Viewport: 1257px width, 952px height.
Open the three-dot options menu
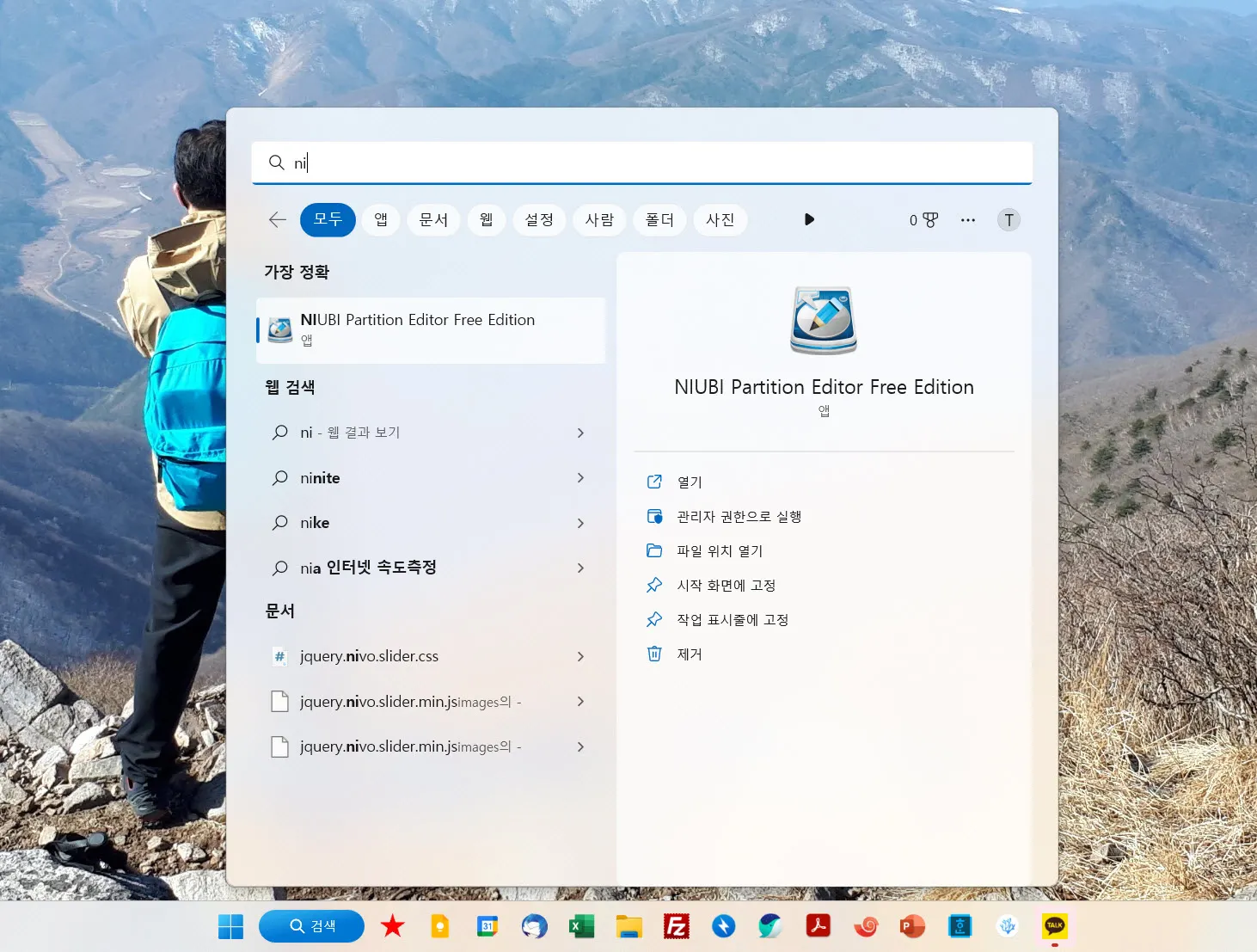tap(968, 220)
